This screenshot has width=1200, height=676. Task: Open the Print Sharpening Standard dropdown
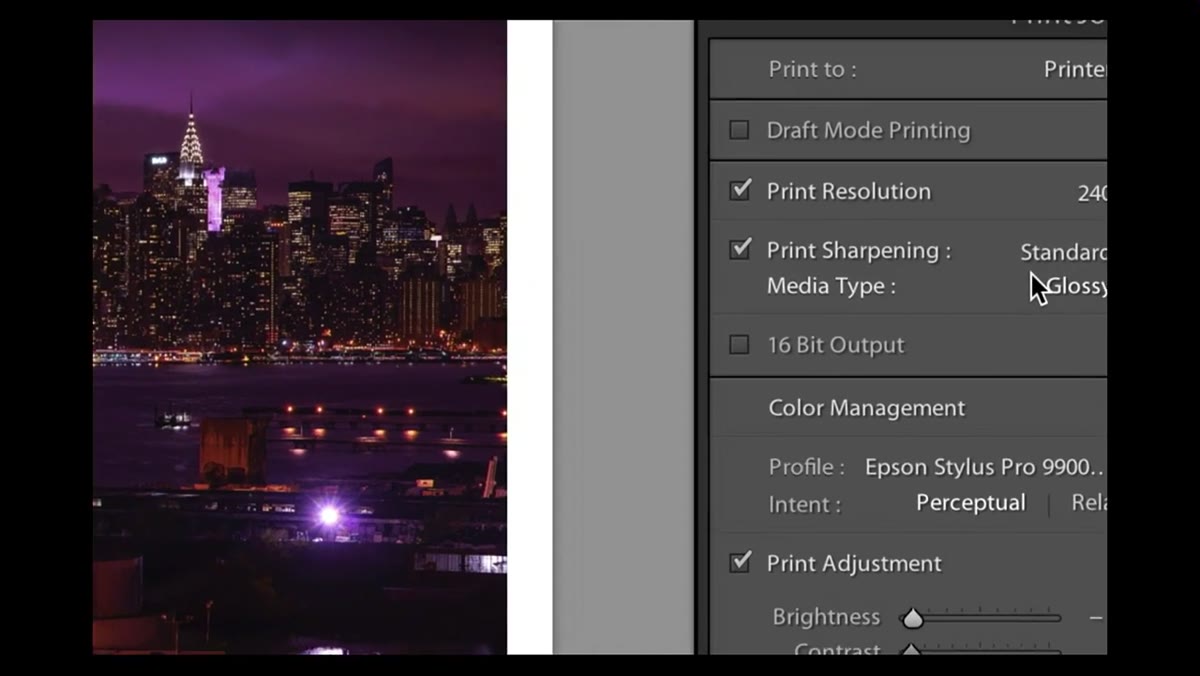click(1063, 252)
